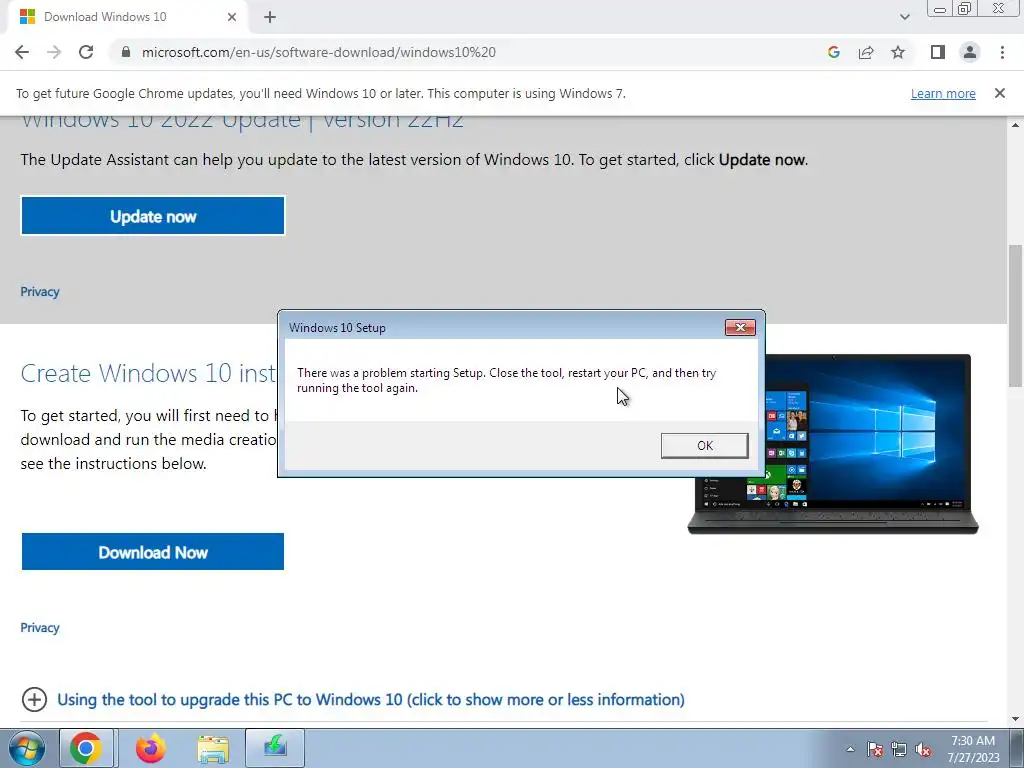Click the browser forward arrow
Viewport: 1024px width, 768px height.
(54, 52)
